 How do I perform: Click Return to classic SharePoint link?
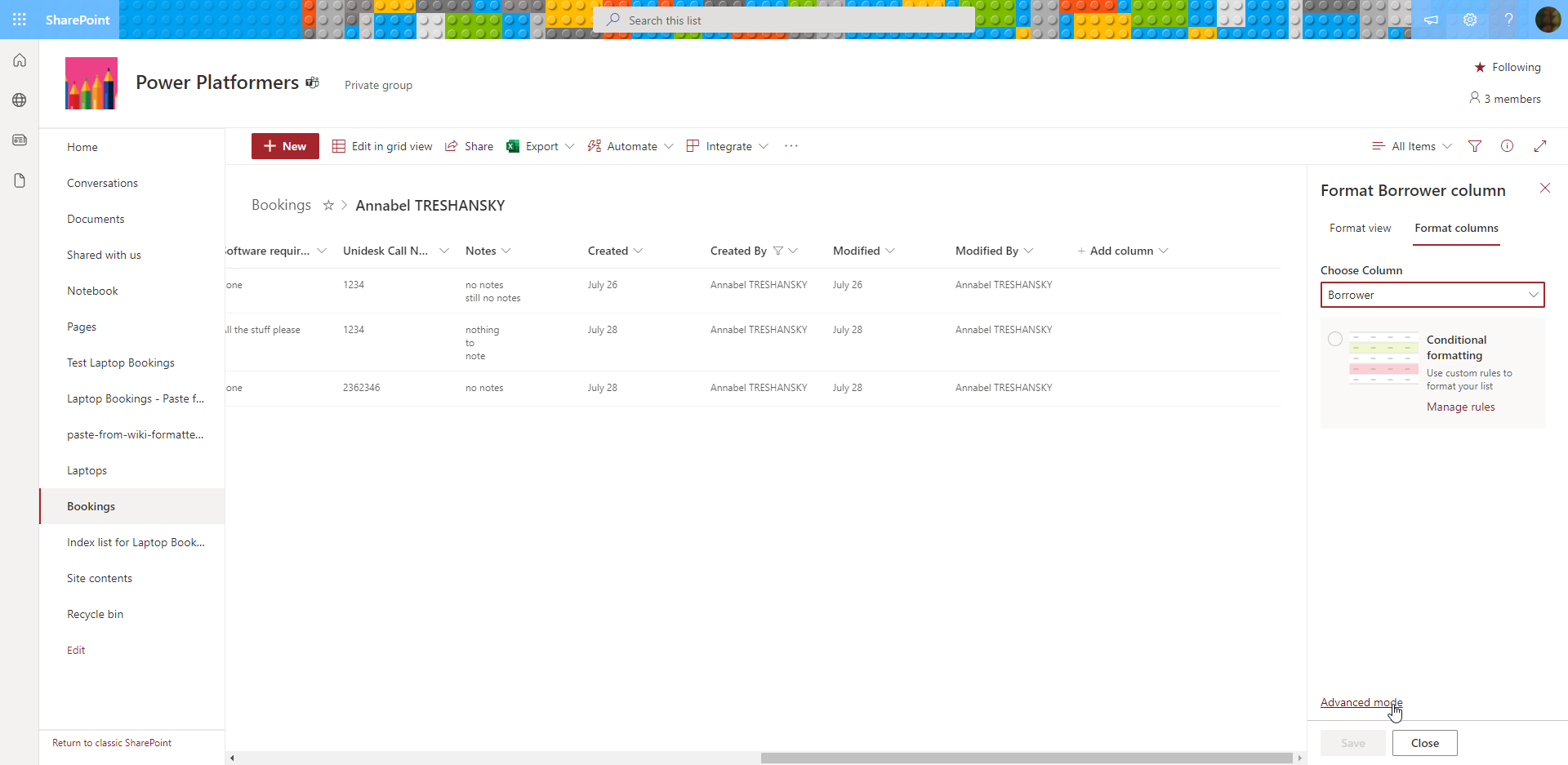click(x=112, y=743)
